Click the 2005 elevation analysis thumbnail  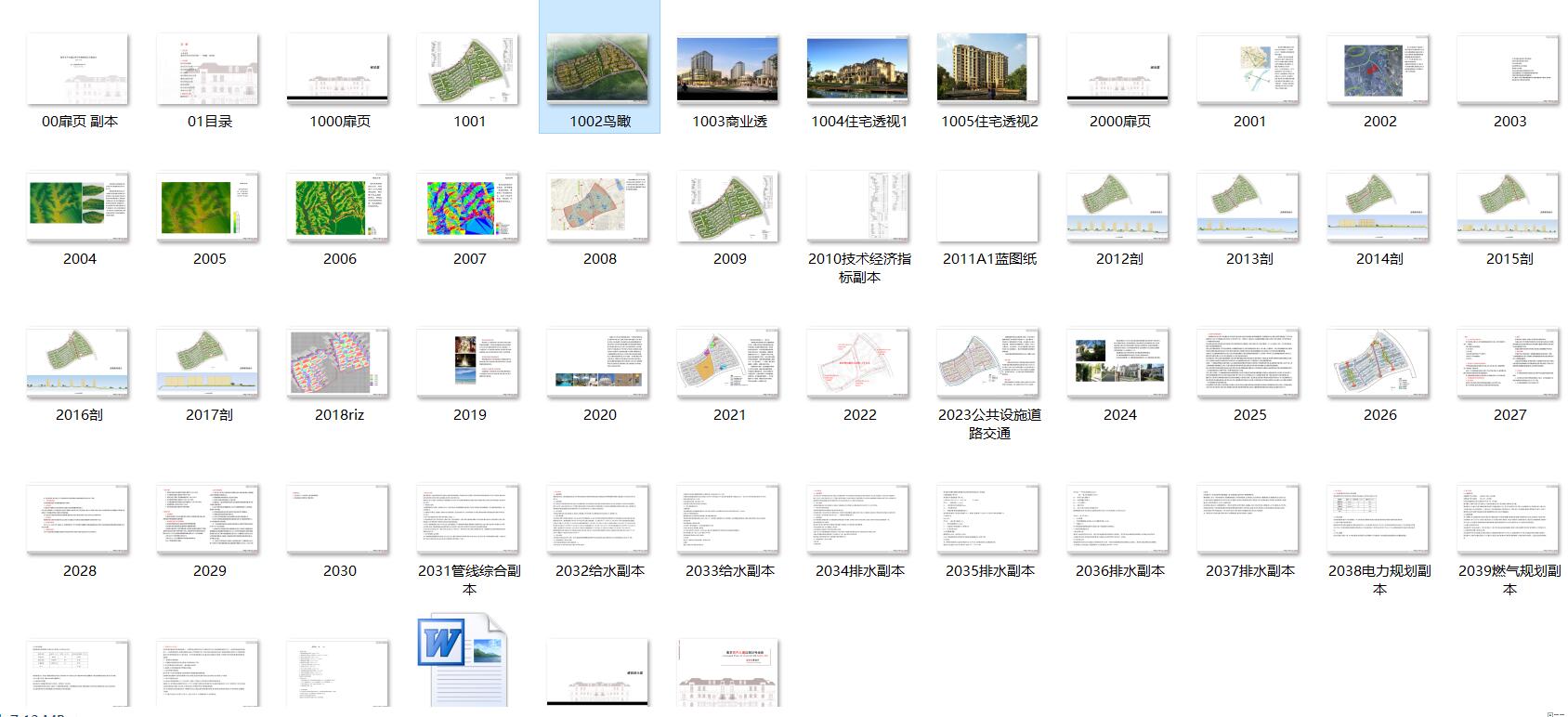[209, 207]
